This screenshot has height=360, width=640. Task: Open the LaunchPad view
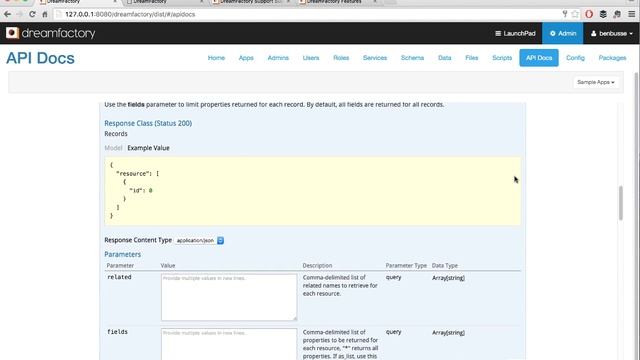pyautogui.click(x=515, y=33)
